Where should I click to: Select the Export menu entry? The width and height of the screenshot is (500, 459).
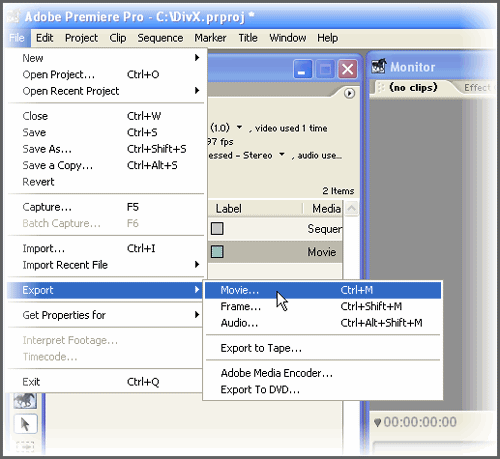pyautogui.click(x=106, y=290)
